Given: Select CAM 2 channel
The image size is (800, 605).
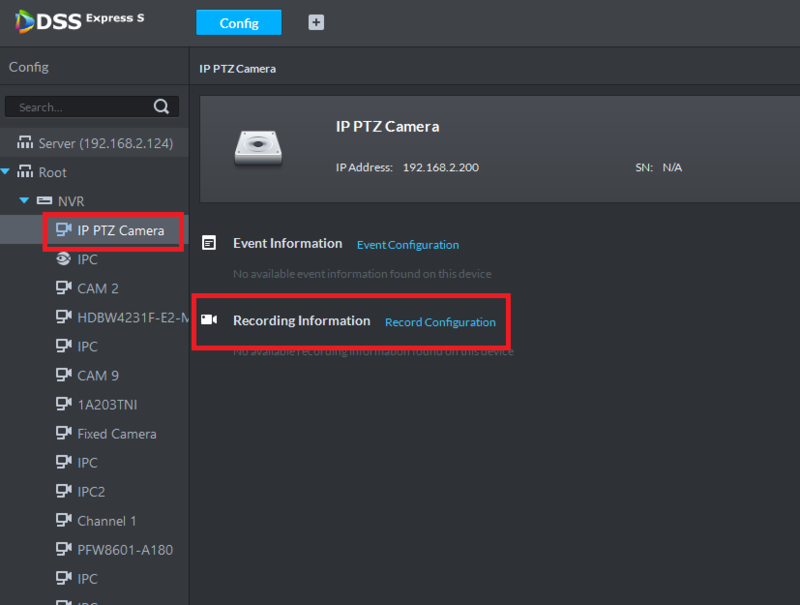Looking at the screenshot, I should coord(98,289).
